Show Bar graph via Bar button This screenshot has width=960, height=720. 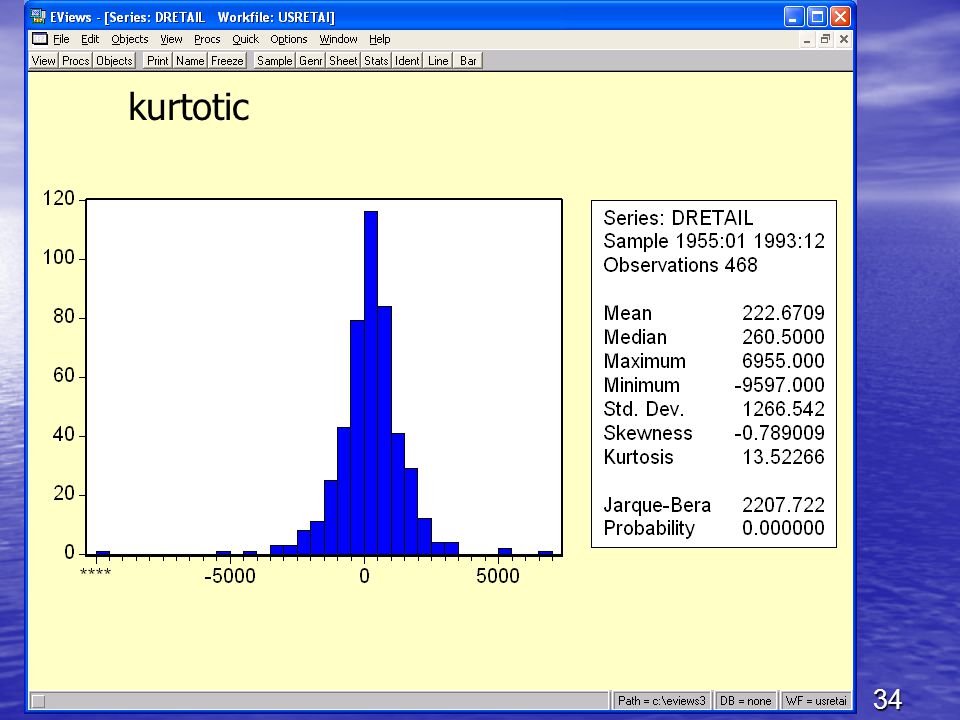[x=468, y=61]
